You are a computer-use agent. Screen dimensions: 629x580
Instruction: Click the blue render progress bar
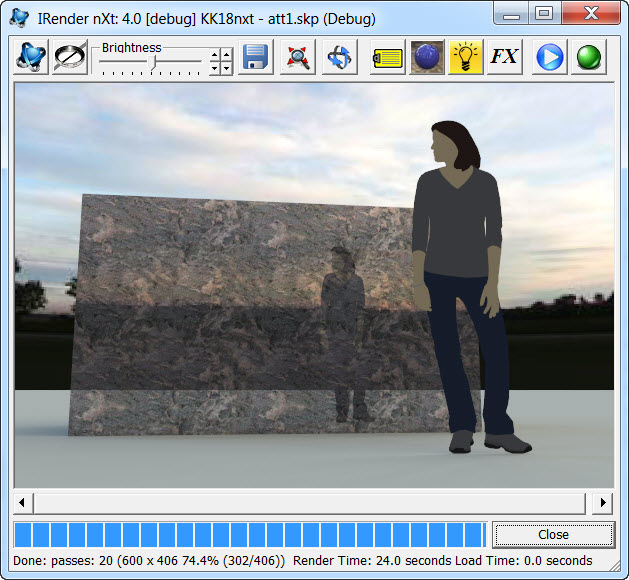250,534
